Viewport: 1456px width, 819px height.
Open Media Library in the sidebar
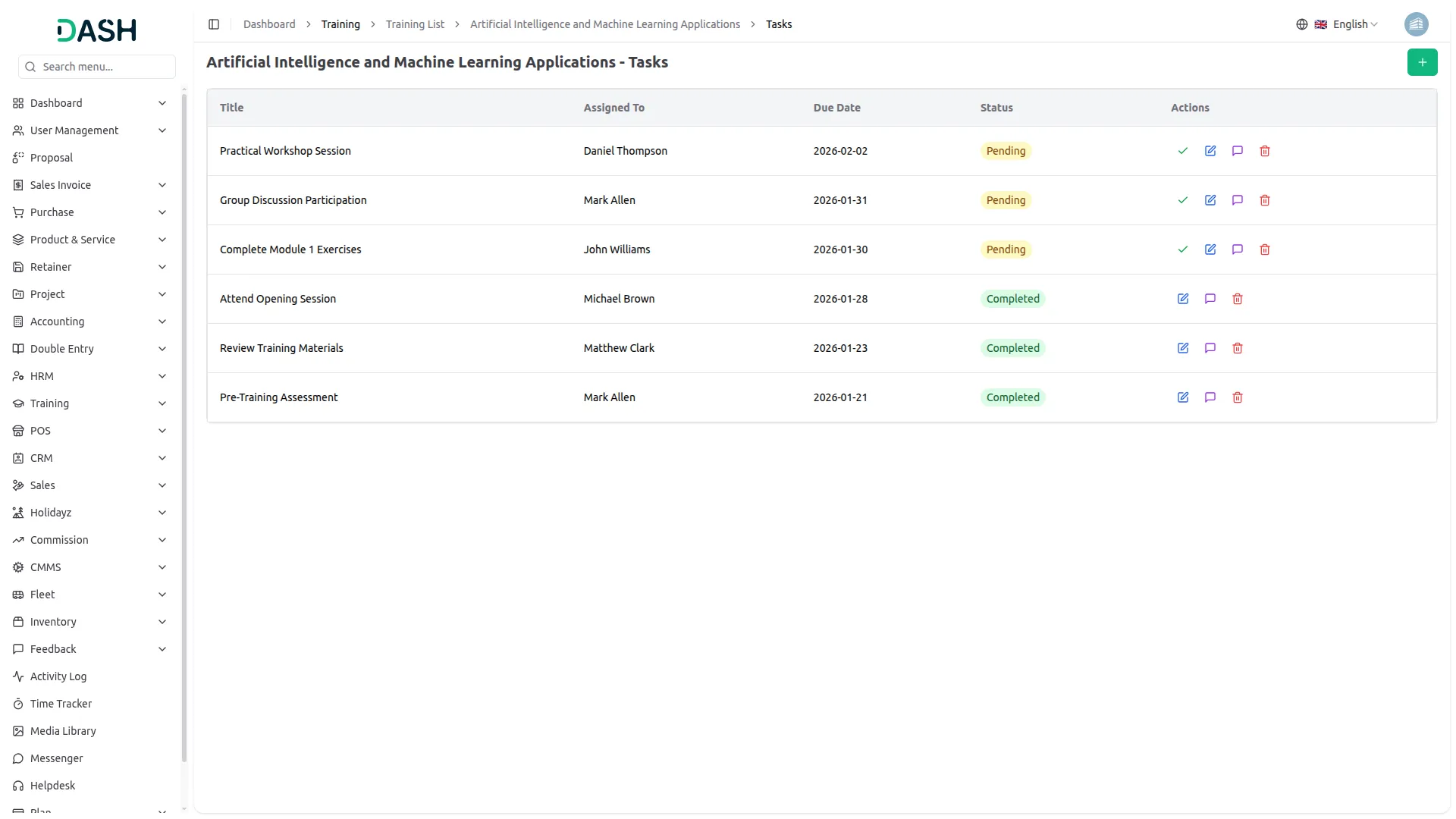89,731
